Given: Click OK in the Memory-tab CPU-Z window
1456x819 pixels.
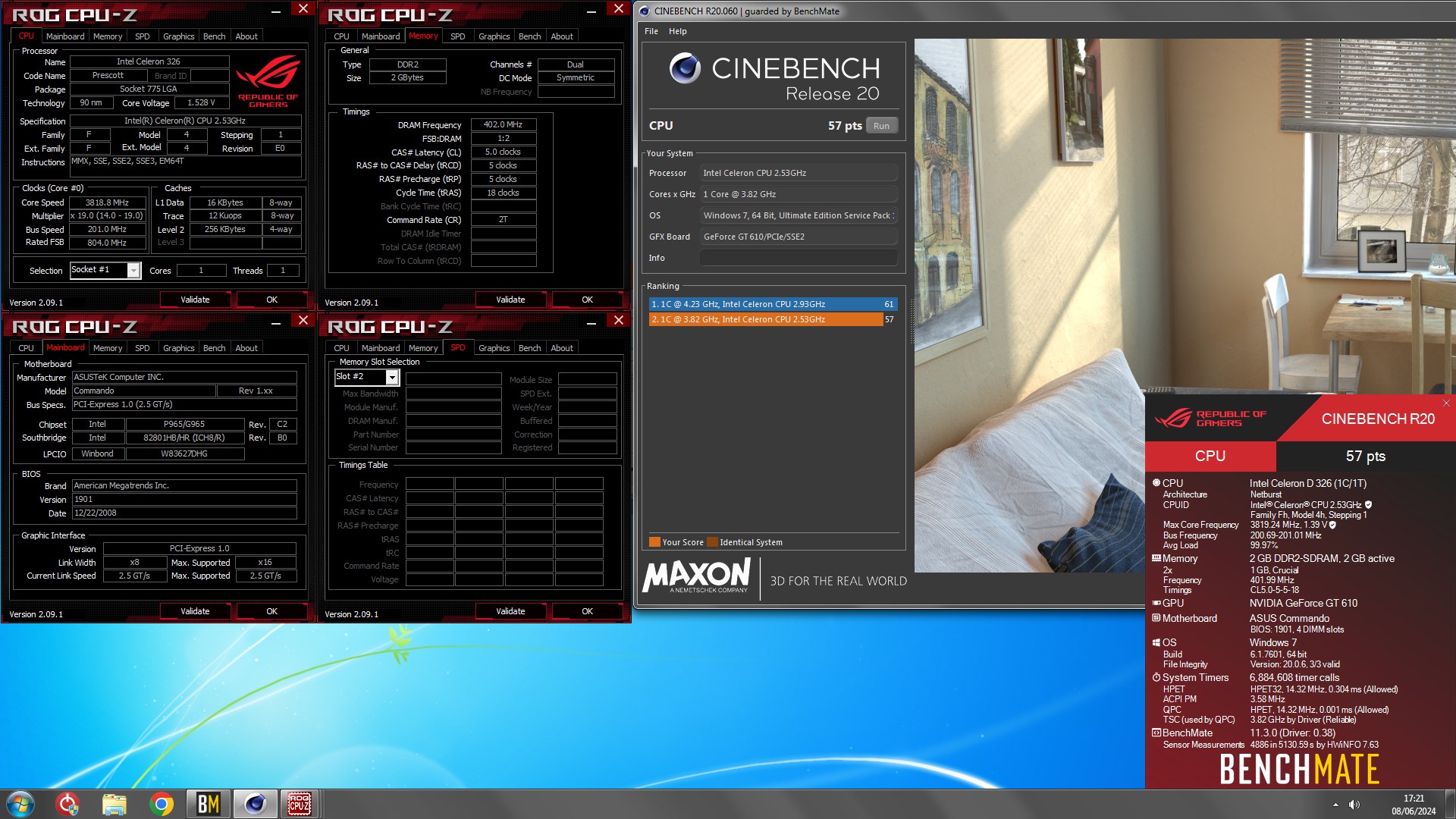Looking at the screenshot, I should [x=587, y=300].
